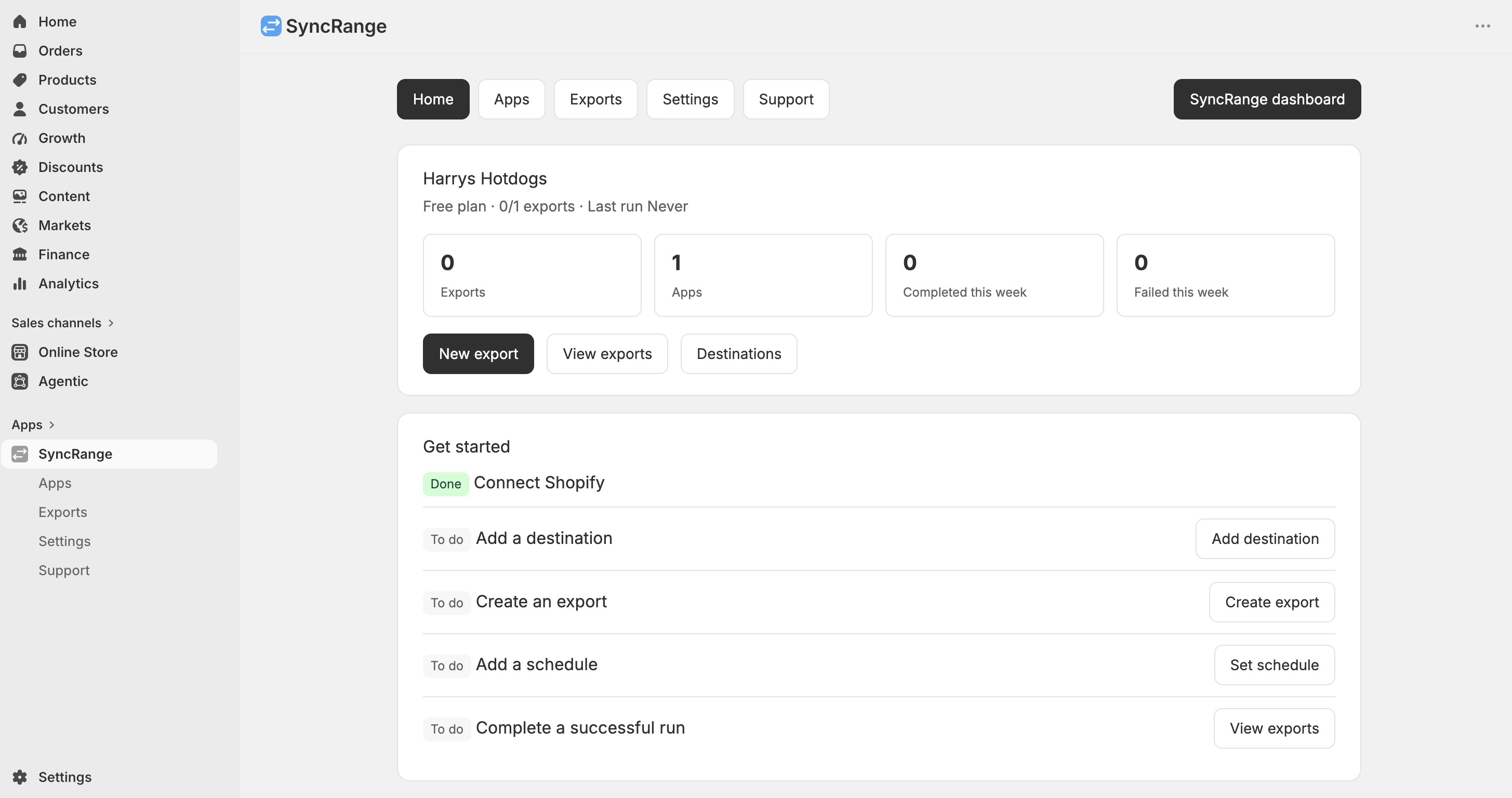Click the 'Connect Shopify' step text

click(539, 482)
